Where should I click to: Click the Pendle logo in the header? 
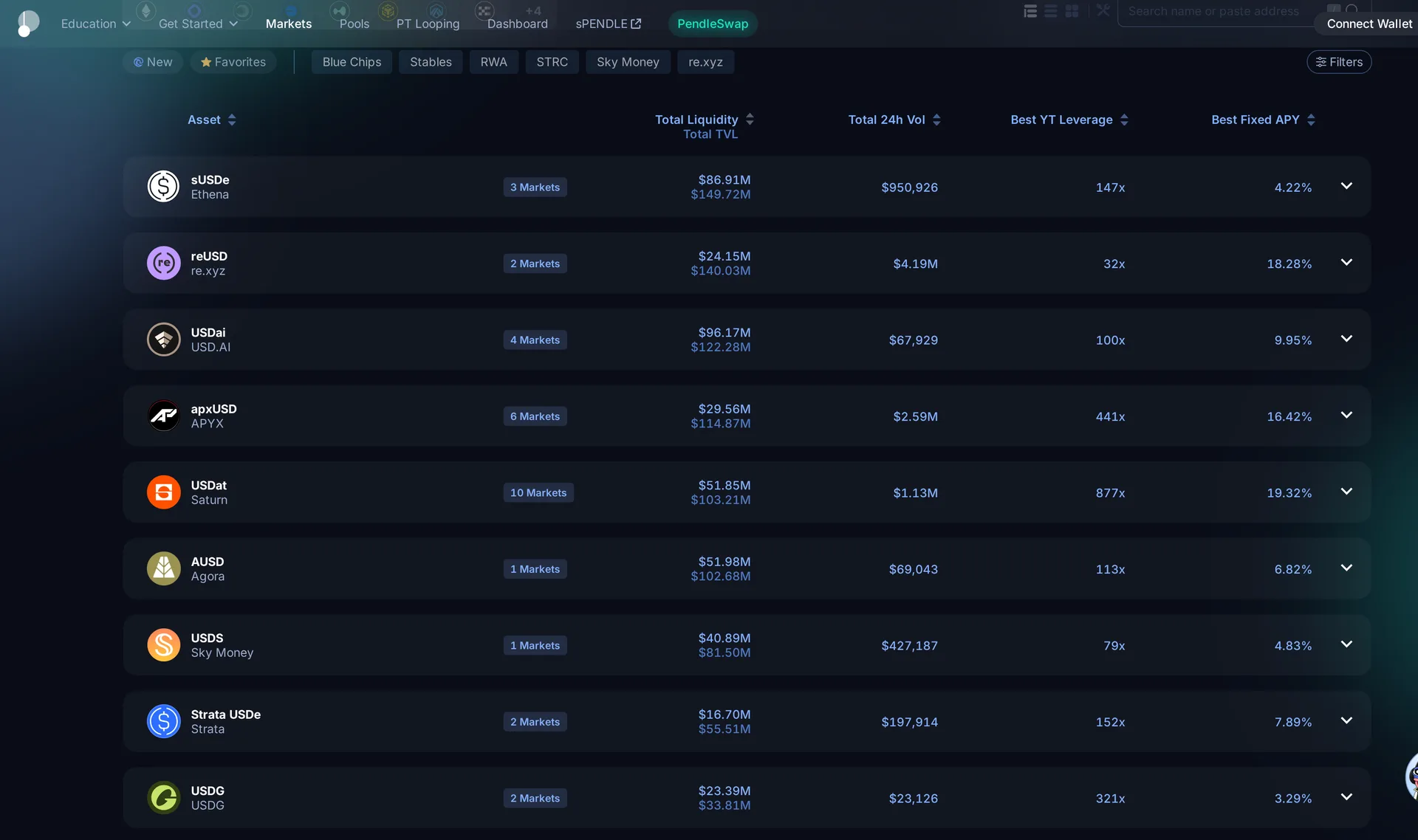tap(28, 24)
